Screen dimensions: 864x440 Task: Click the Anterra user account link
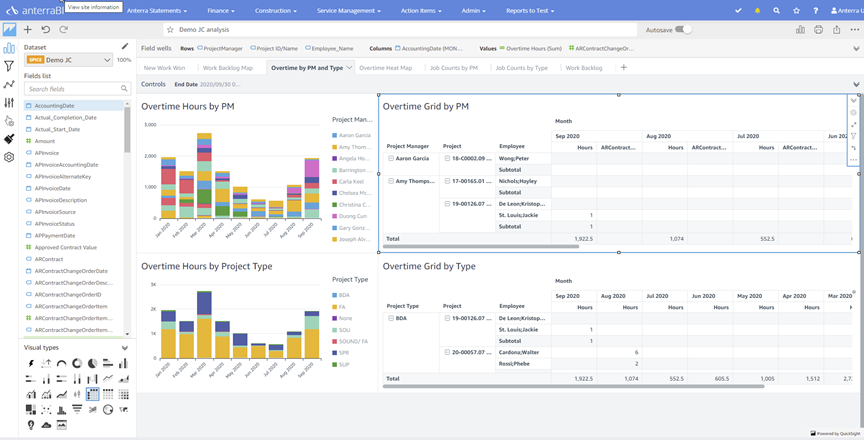[847, 10]
